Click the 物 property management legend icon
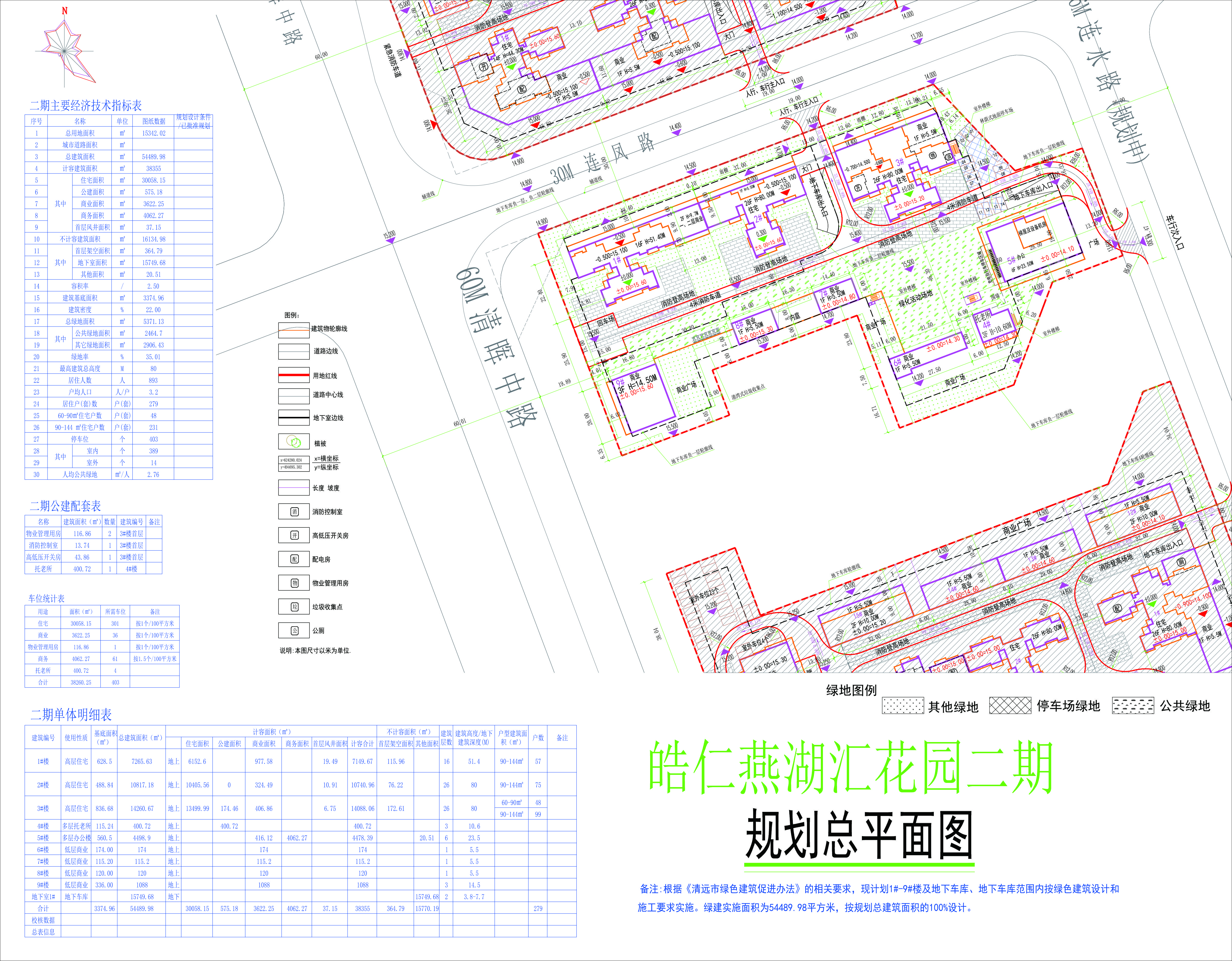 [x=294, y=583]
